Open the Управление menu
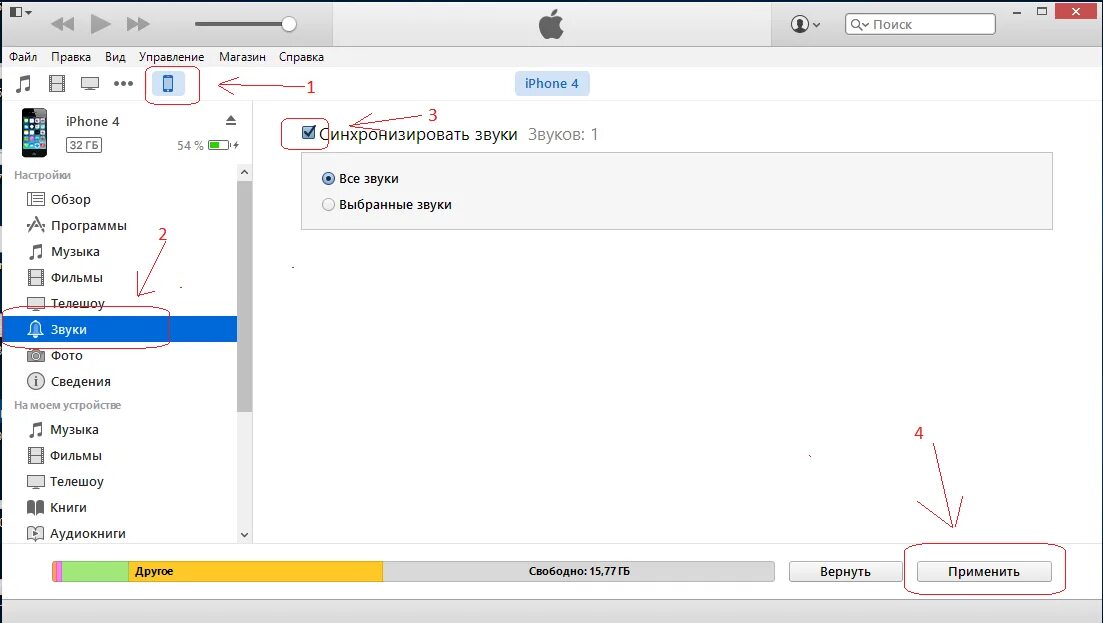 click(x=172, y=57)
